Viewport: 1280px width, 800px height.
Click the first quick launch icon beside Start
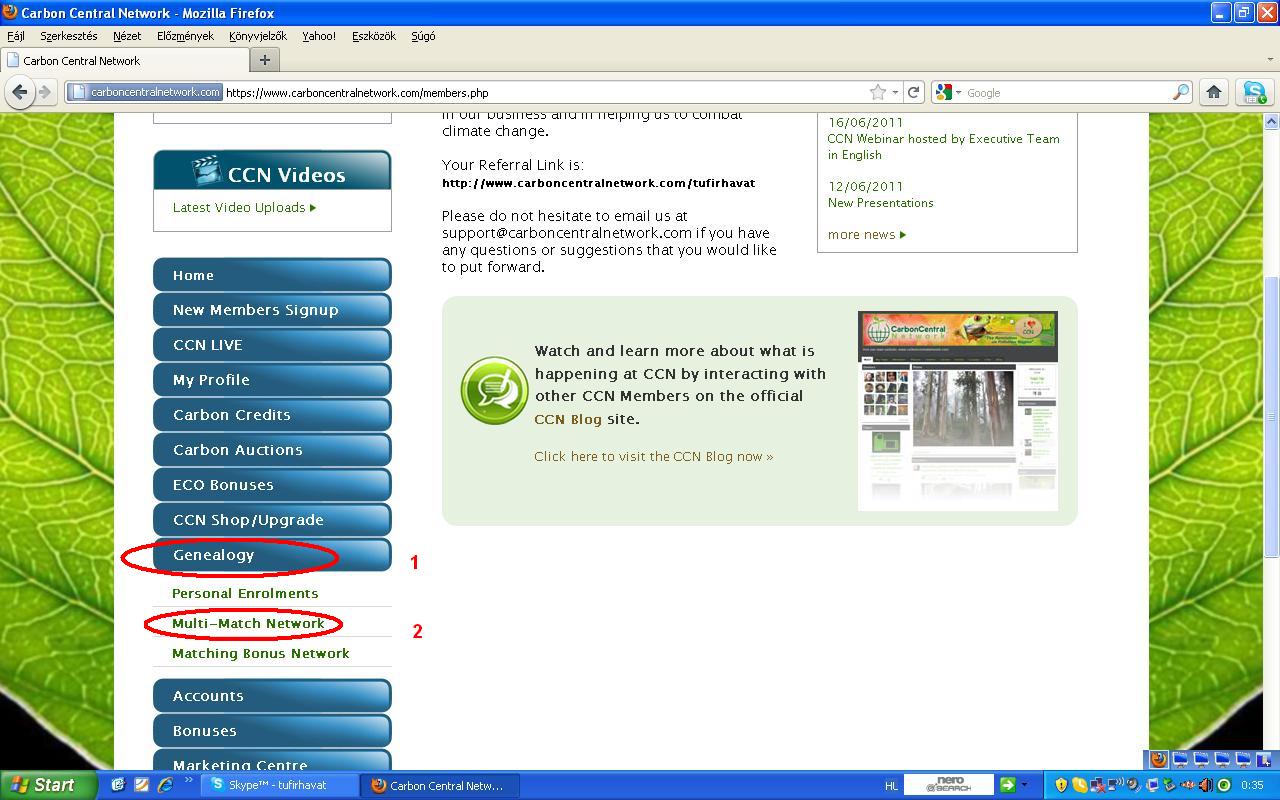[x=118, y=785]
